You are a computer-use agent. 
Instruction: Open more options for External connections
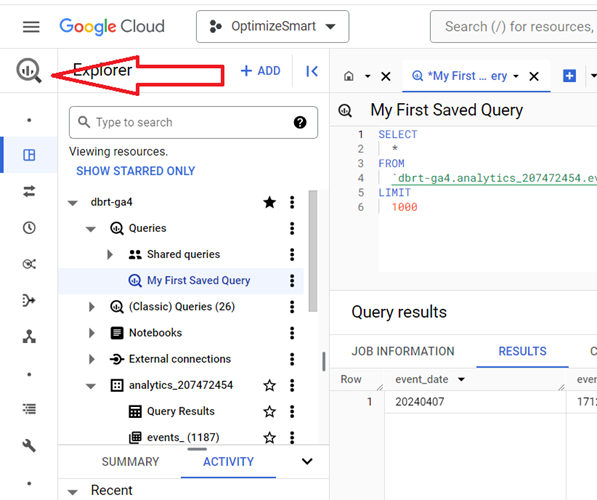(292, 359)
